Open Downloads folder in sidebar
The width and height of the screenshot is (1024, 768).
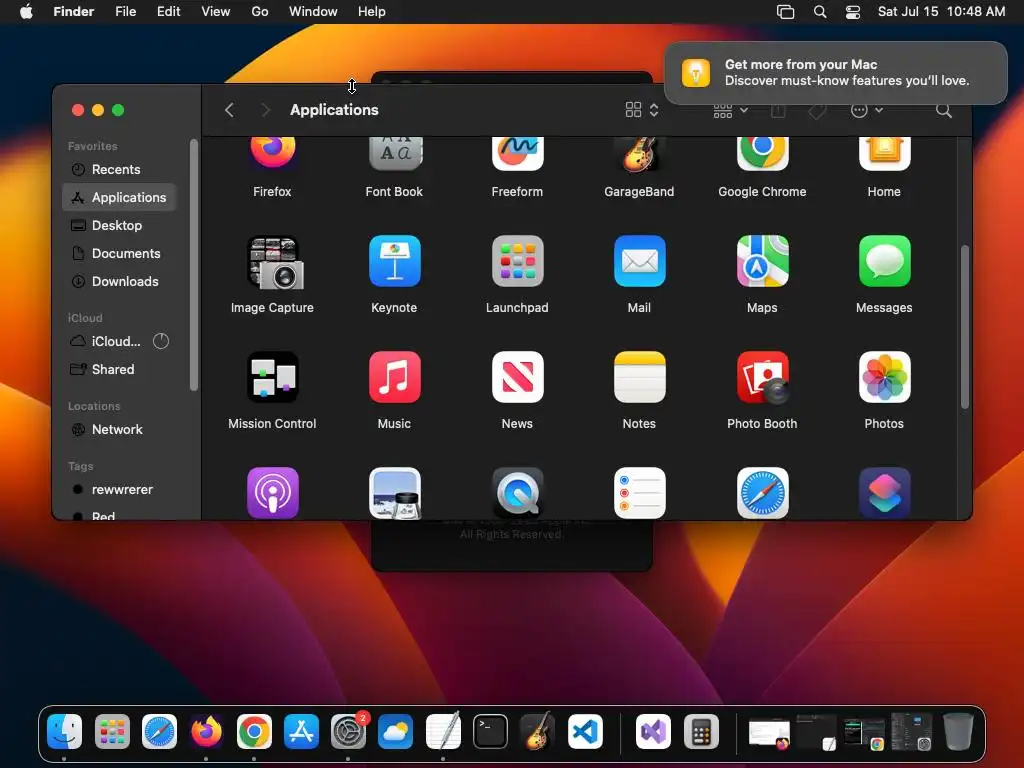[x=119, y=281]
